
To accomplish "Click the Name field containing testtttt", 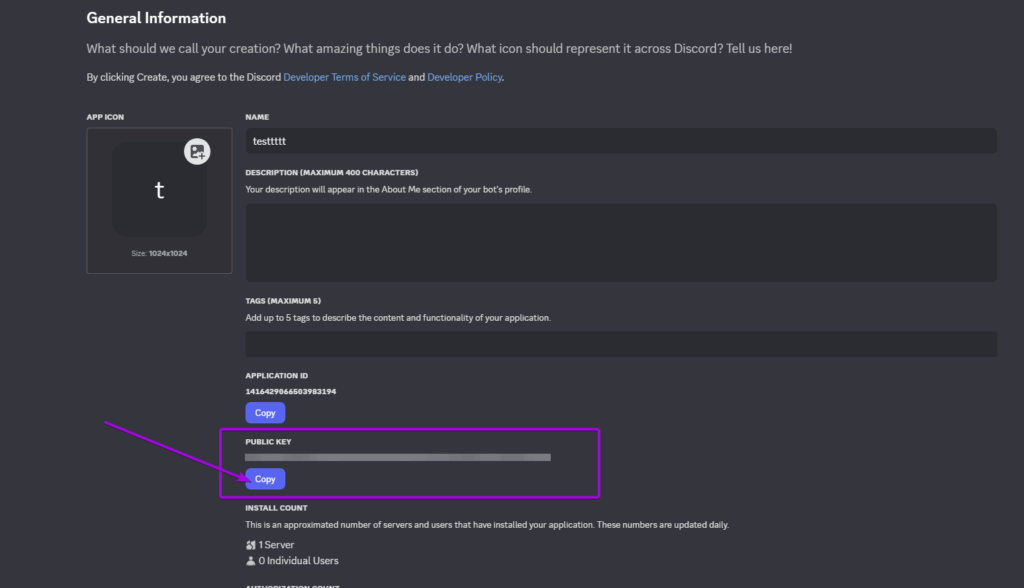I will (620, 140).
